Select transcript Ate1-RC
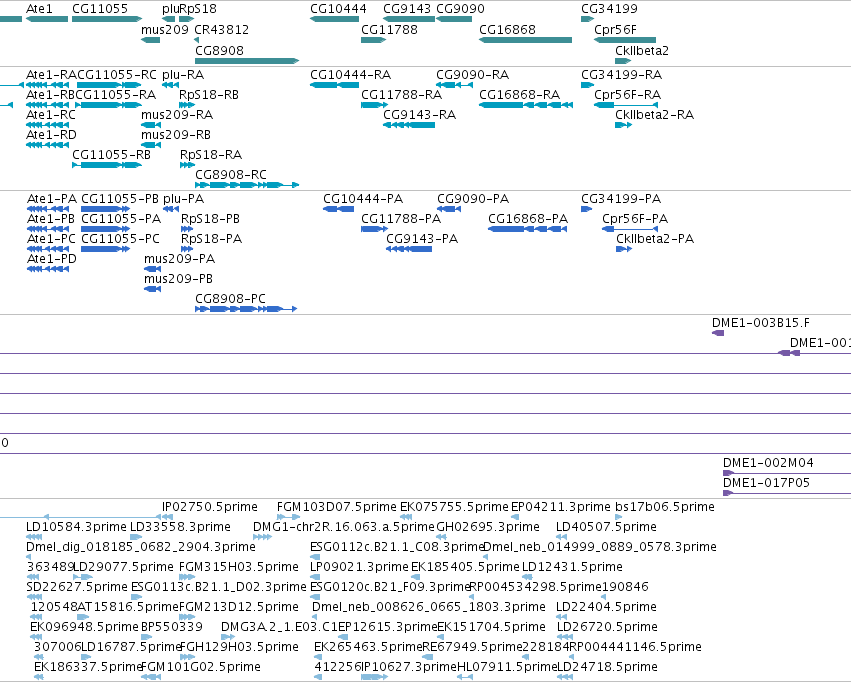 click(47, 125)
